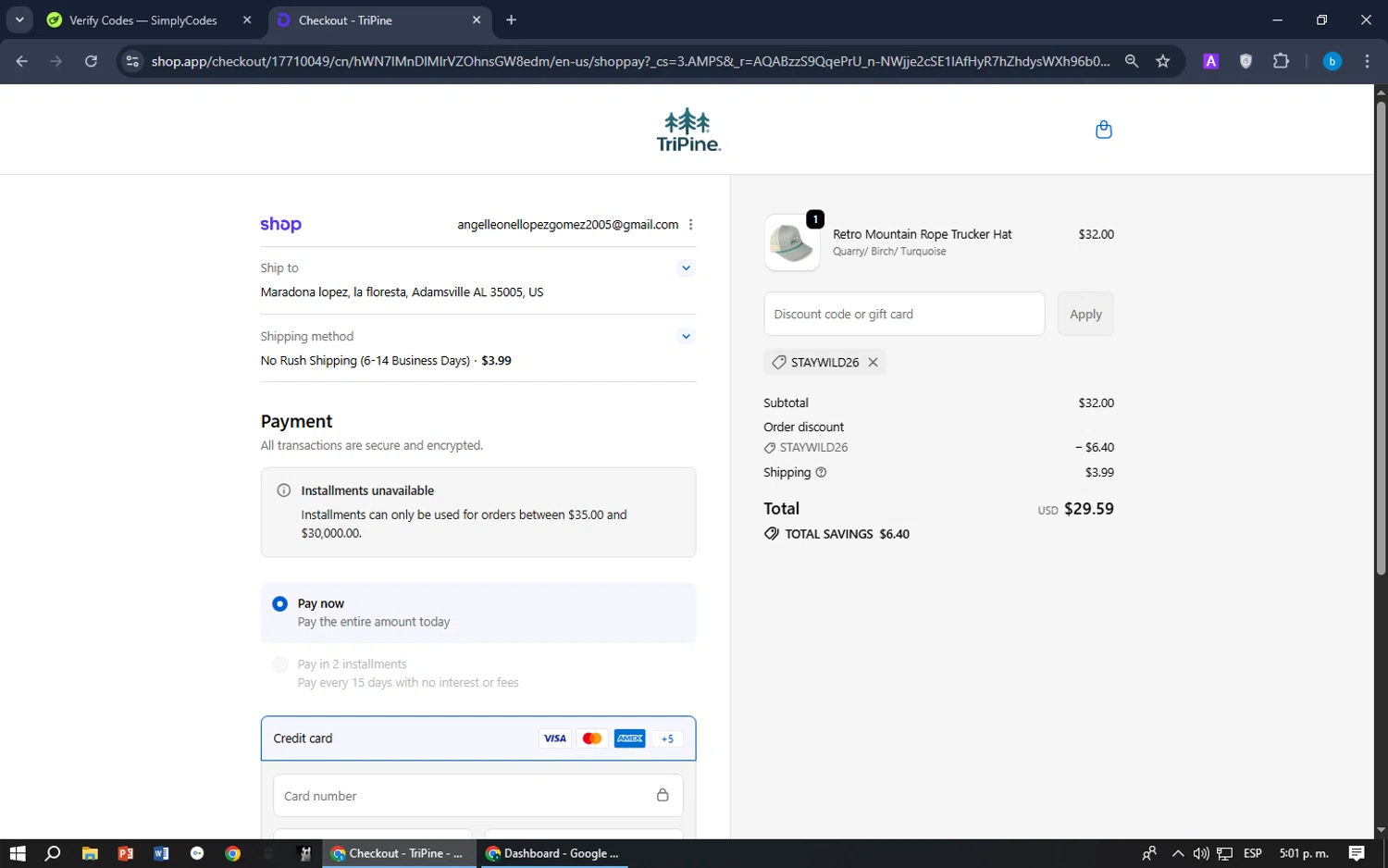This screenshot has height=868, width=1388.
Task: Open the Shop account options menu
Action: [x=690, y=225]
